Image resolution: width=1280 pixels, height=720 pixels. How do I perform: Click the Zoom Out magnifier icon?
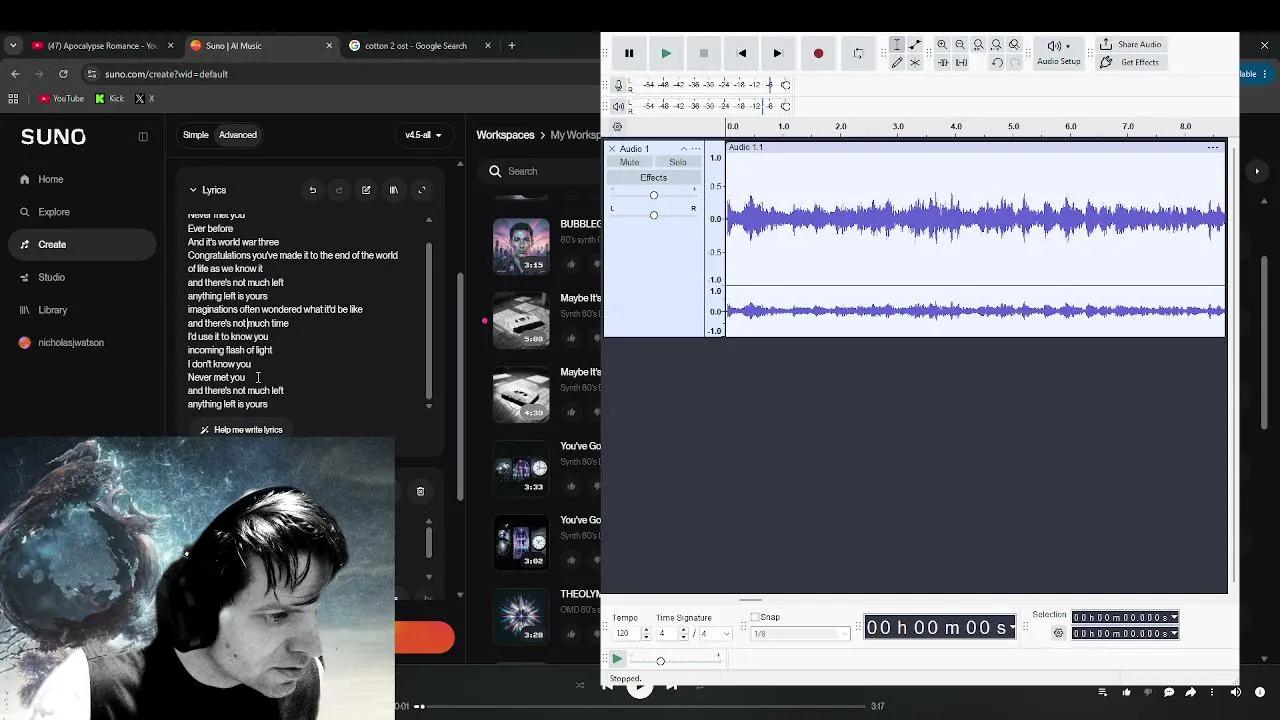click(960, 45)
